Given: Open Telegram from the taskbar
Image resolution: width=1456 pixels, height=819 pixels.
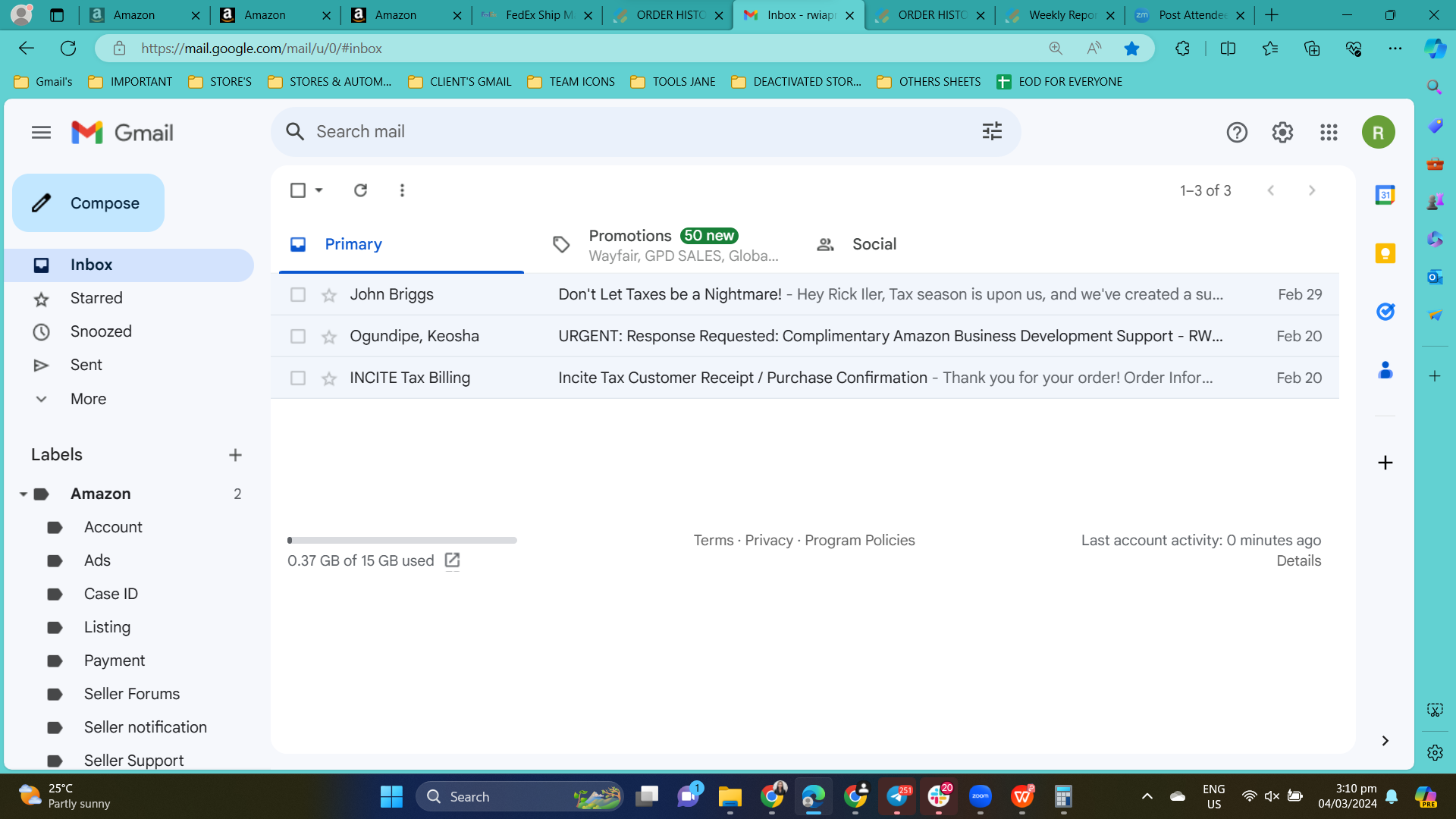Looking at the screenshot, I should click(897, 796).
